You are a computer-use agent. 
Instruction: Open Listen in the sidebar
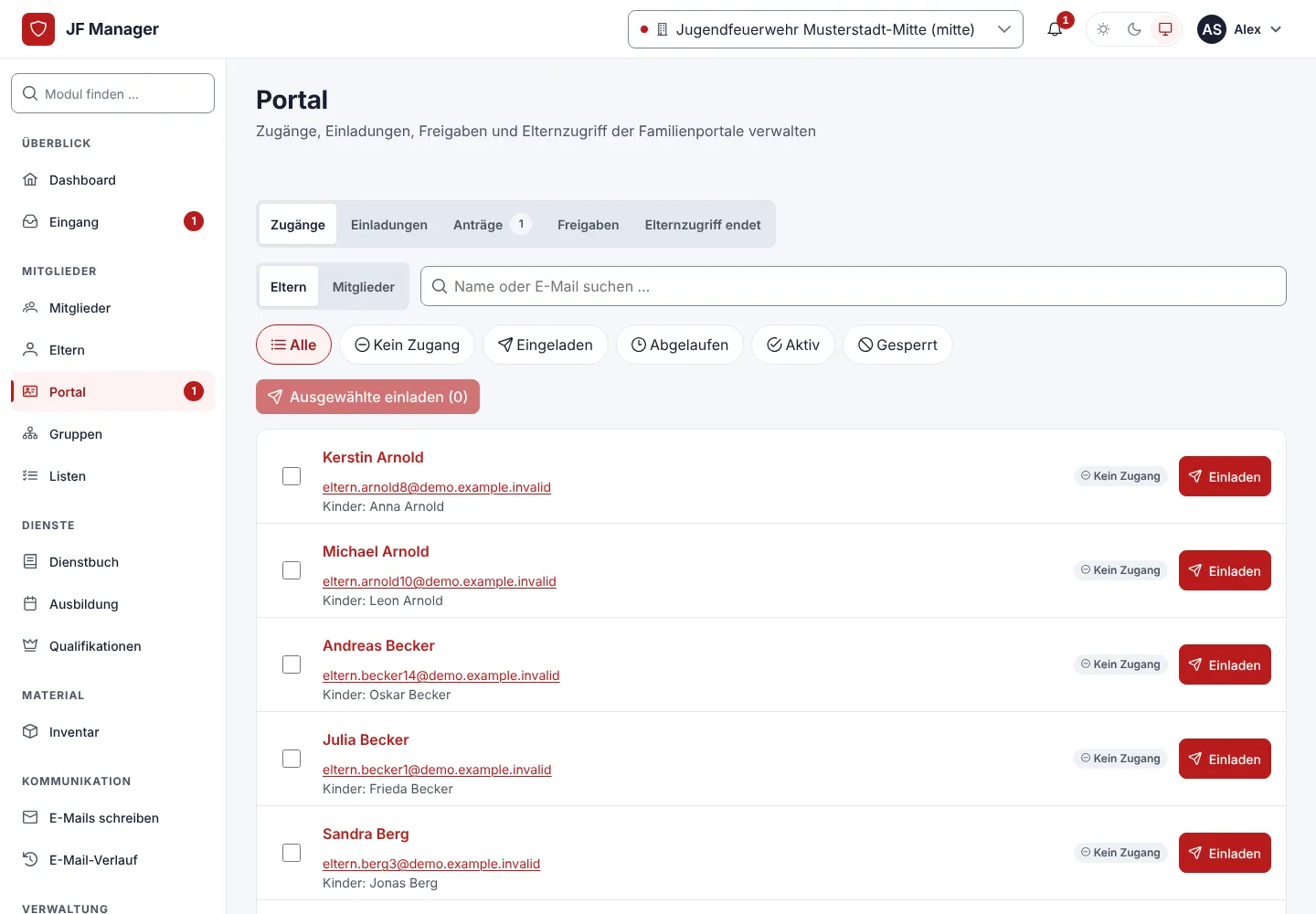113,476
